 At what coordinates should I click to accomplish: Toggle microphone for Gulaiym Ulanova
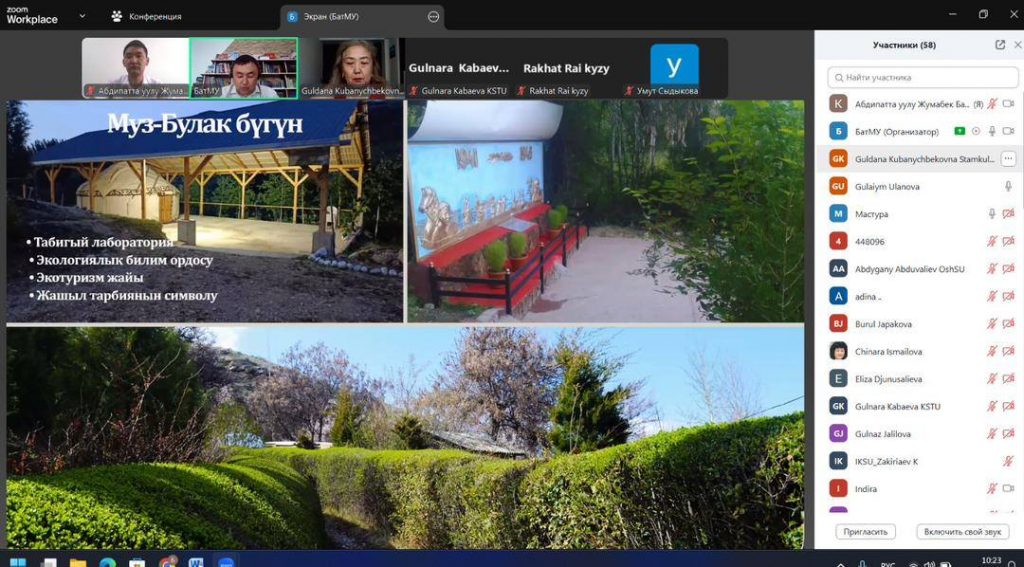(x=1008, y=186)
